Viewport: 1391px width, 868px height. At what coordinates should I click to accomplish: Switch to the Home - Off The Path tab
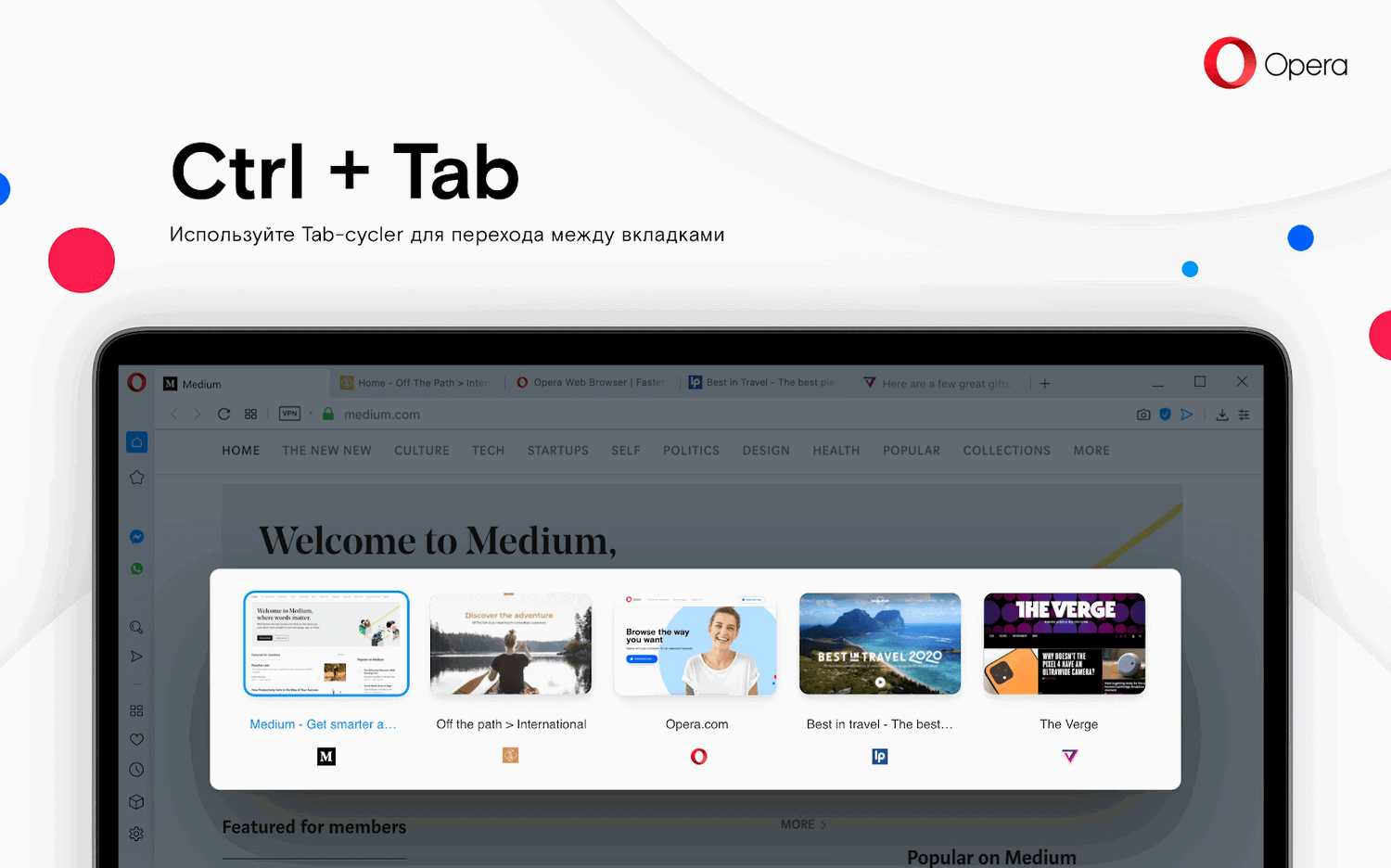click(x=415, y=383)
